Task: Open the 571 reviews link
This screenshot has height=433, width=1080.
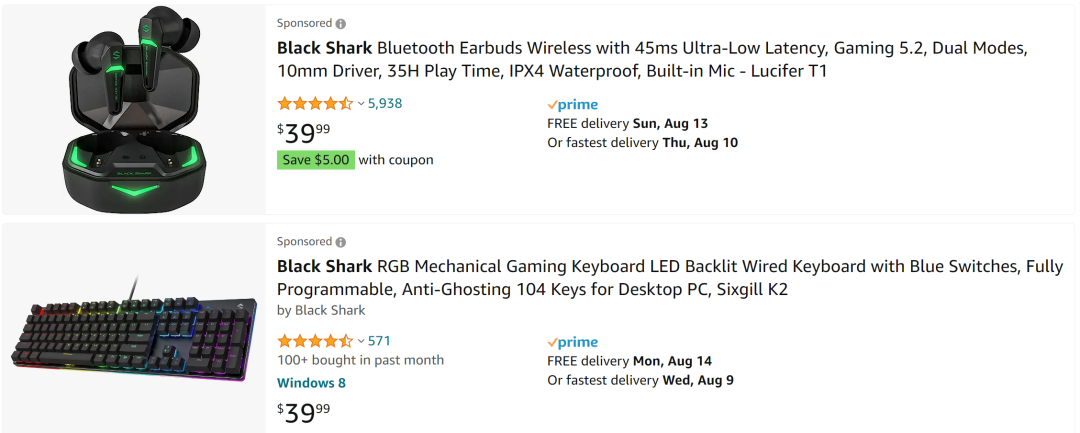Action: click(379, 341)
